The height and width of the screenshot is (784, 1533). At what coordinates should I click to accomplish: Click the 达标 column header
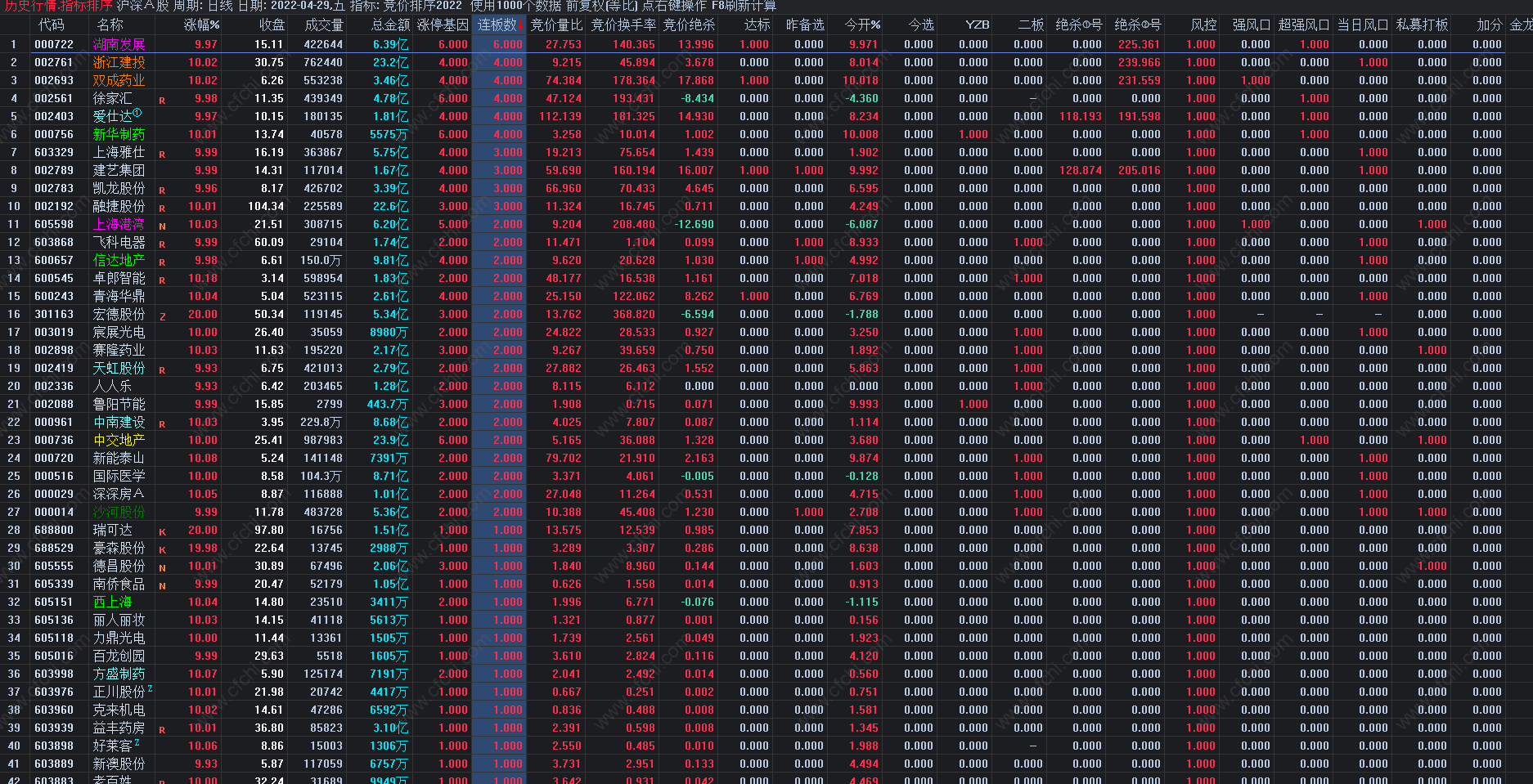(x=758, y=25)
